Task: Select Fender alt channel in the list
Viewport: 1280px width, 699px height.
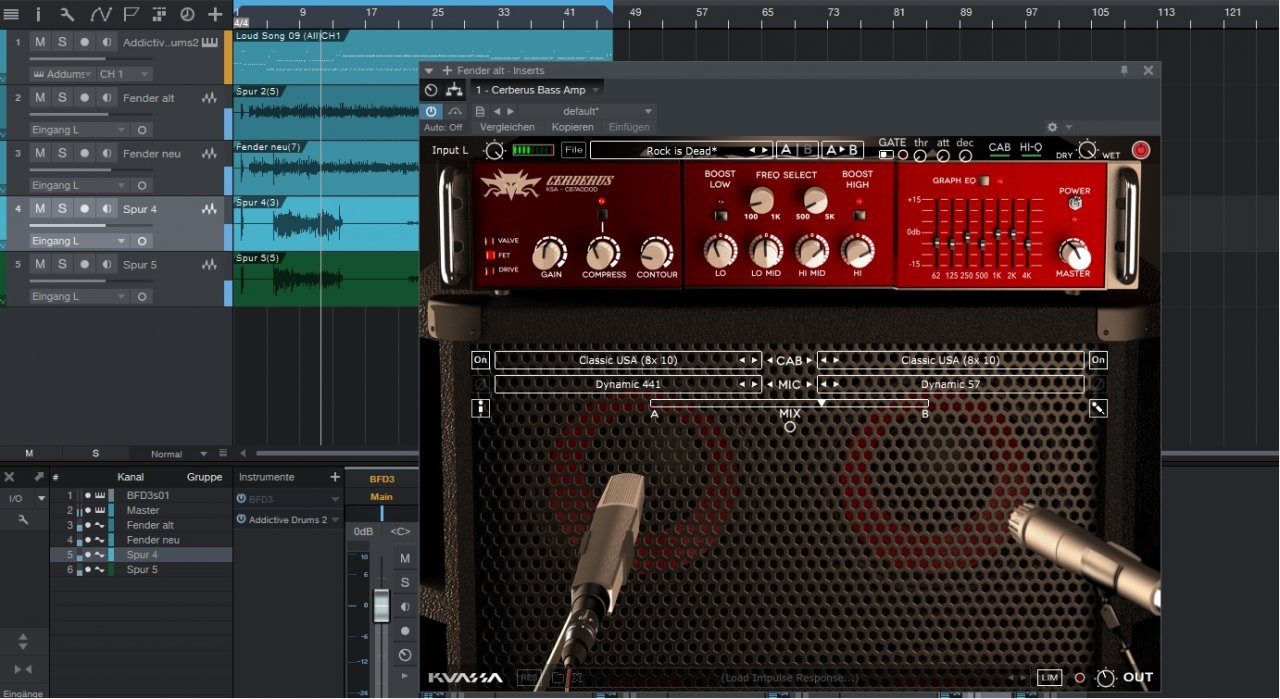Action: 141,525
